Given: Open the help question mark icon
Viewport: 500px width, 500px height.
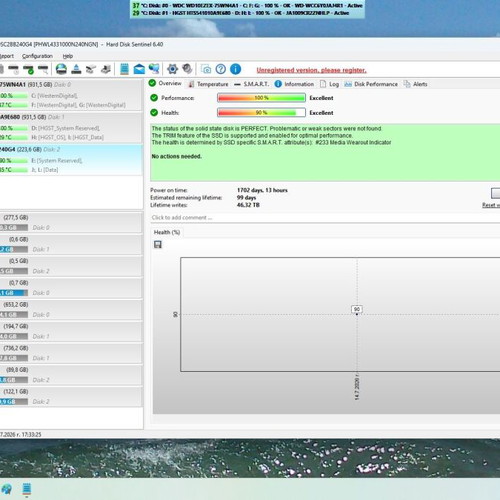Looking at the screenshot, I should coord(221,69).
